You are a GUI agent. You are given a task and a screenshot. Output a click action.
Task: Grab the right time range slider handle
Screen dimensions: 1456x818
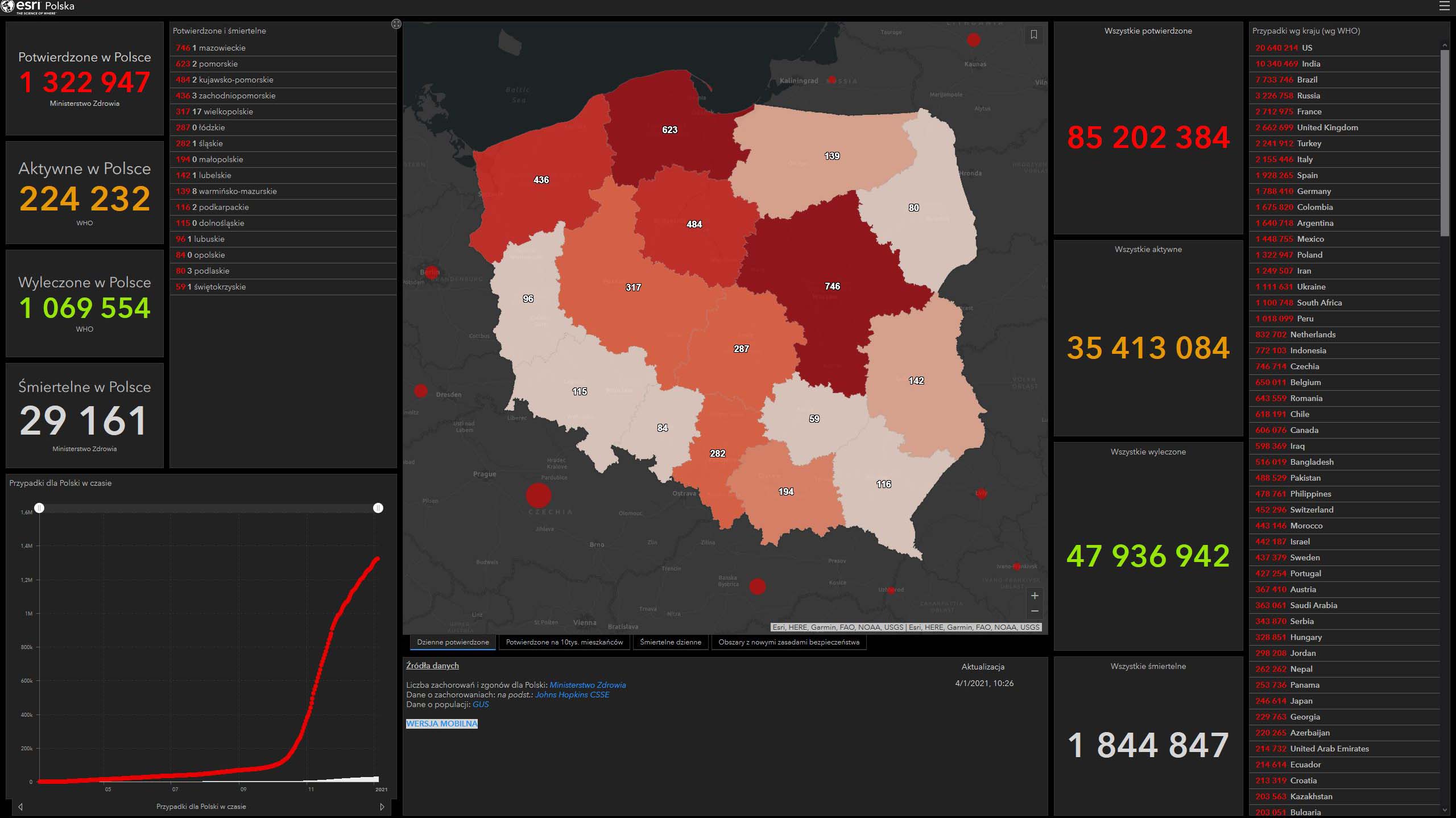coord(378,507)
